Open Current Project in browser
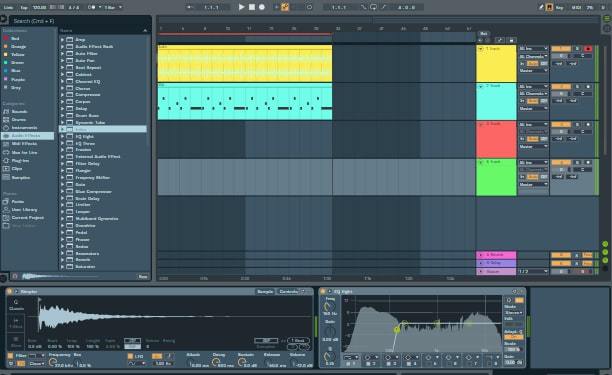Viewport: 612px width, 375px height. coord(27,218)
